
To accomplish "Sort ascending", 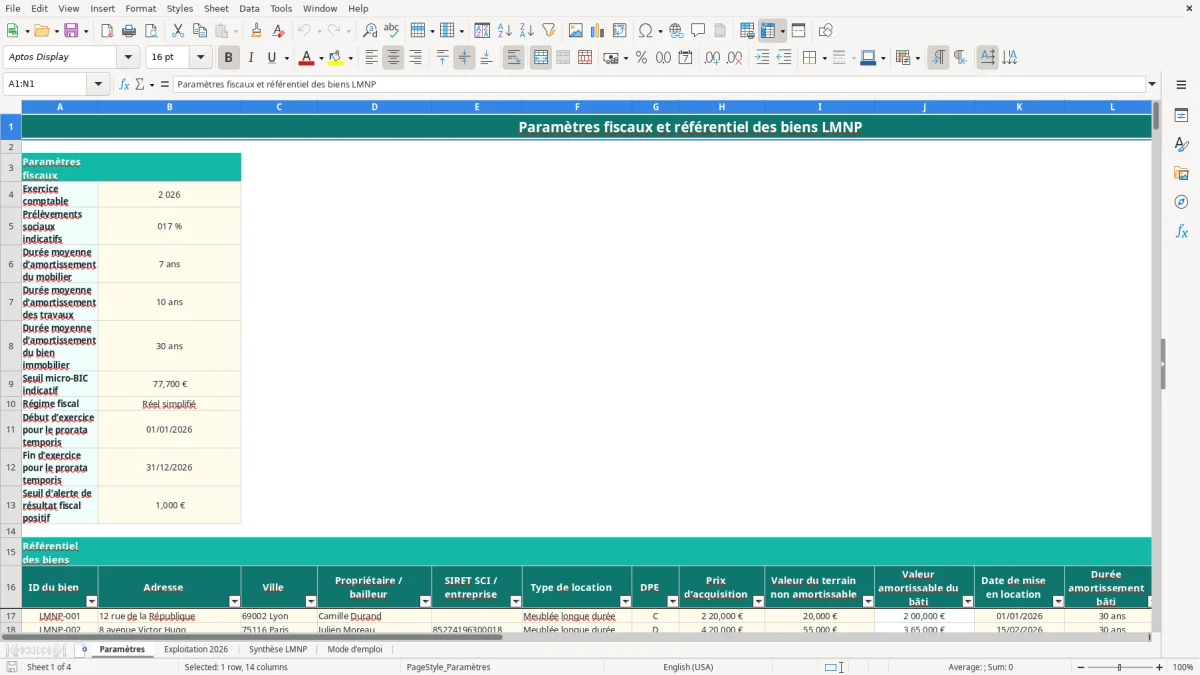I will click(505, 31).
